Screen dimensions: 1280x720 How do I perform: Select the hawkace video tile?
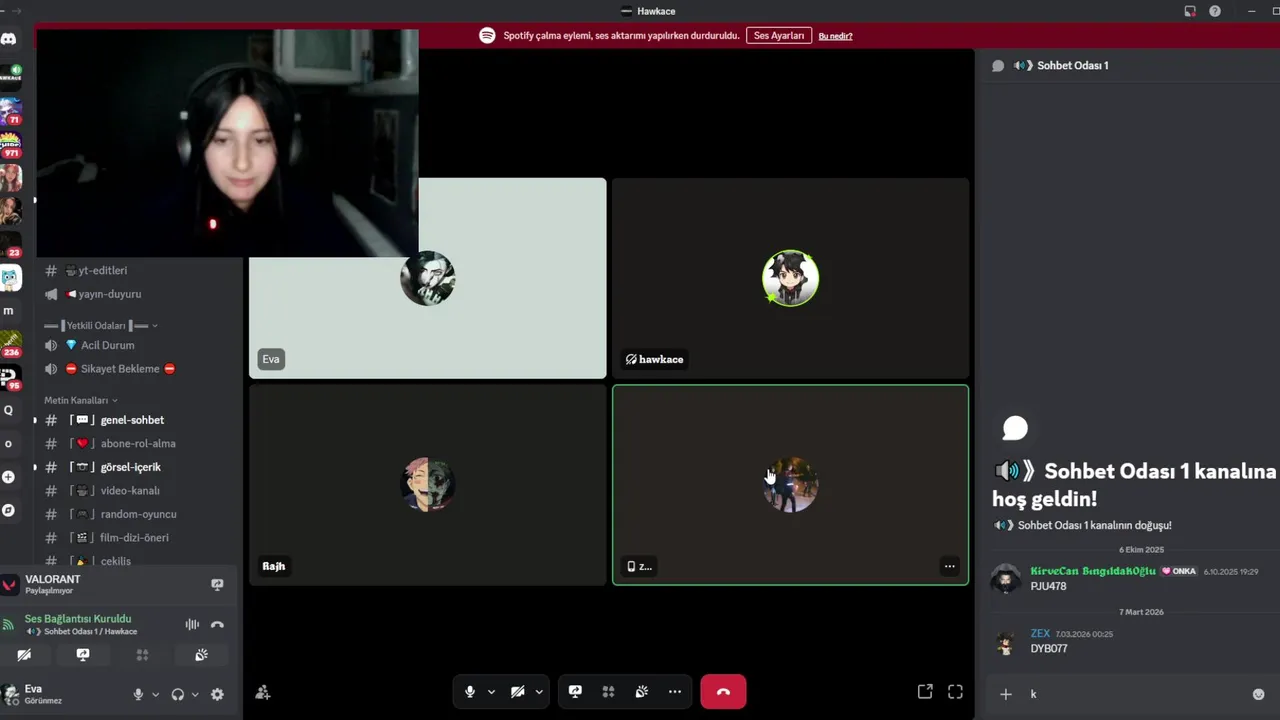[790, 278]
